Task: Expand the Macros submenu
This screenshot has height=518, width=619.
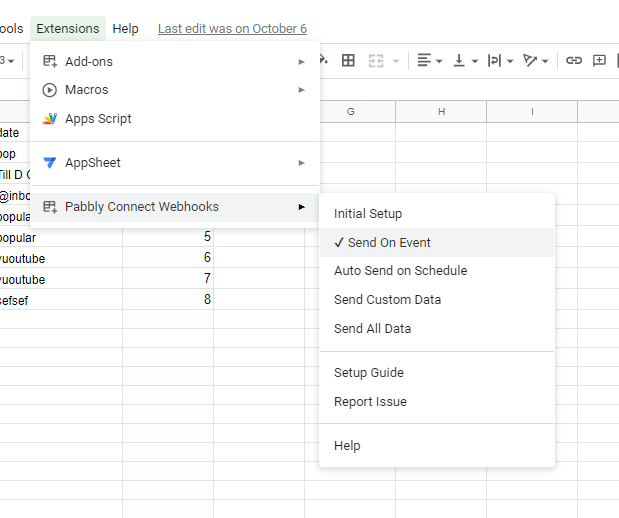Action: (175, 90)
